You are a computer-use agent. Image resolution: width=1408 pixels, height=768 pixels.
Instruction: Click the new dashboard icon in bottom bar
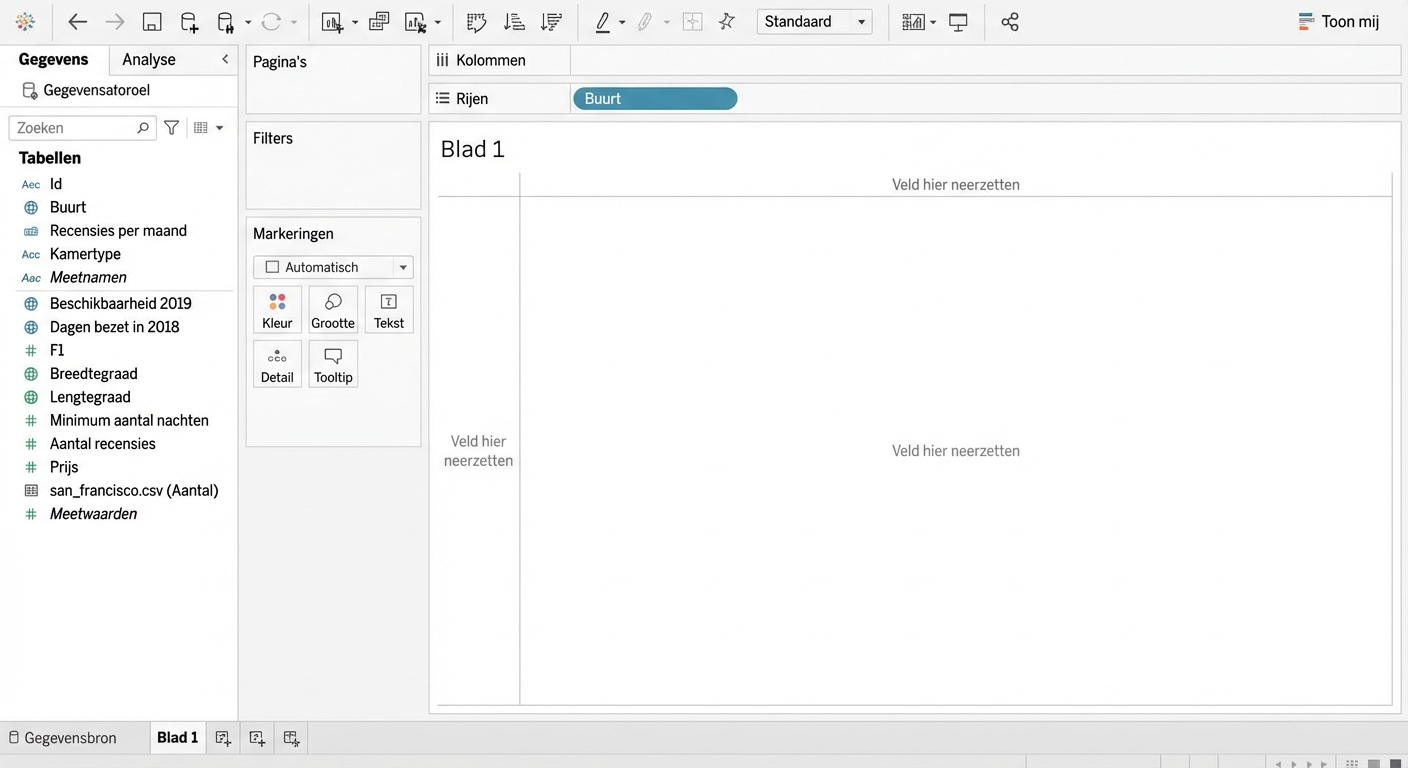pyautogui.click(x=257, y=738)
